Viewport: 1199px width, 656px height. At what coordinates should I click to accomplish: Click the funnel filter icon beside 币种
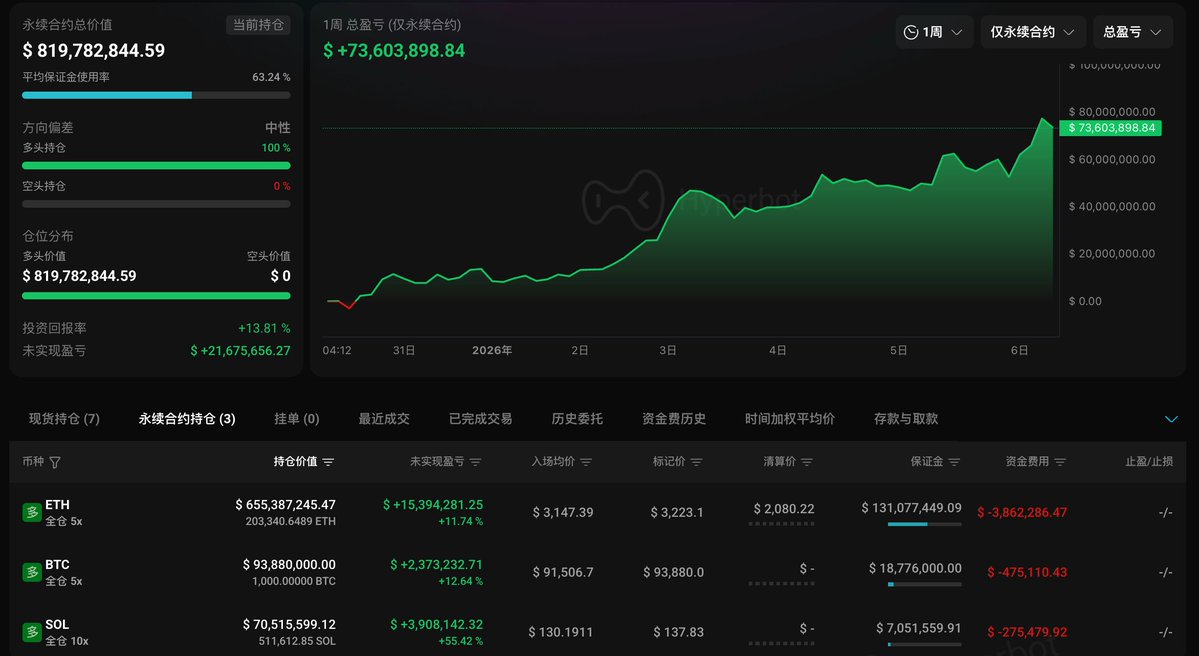tap(55, 462)
